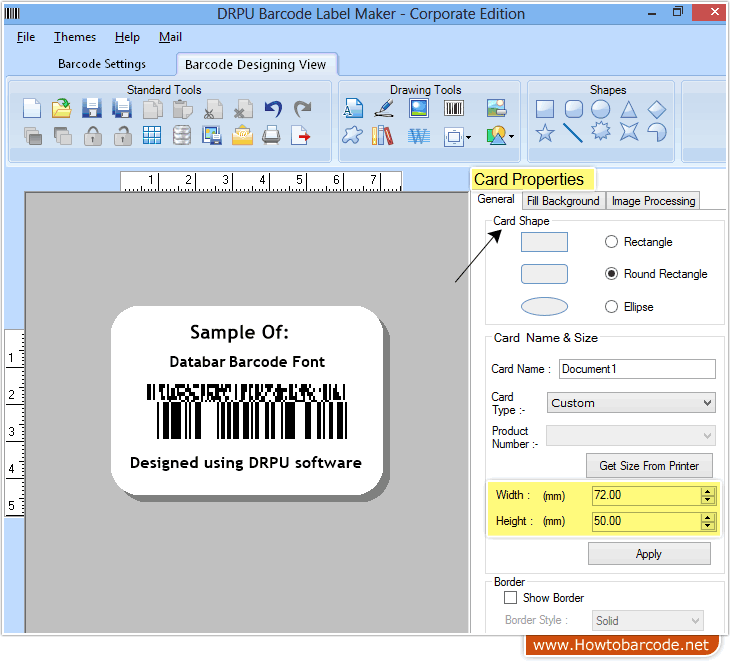730x662 pixels.
Task: Click the Save As multi-floppy icon
Action: pos(122,108)
